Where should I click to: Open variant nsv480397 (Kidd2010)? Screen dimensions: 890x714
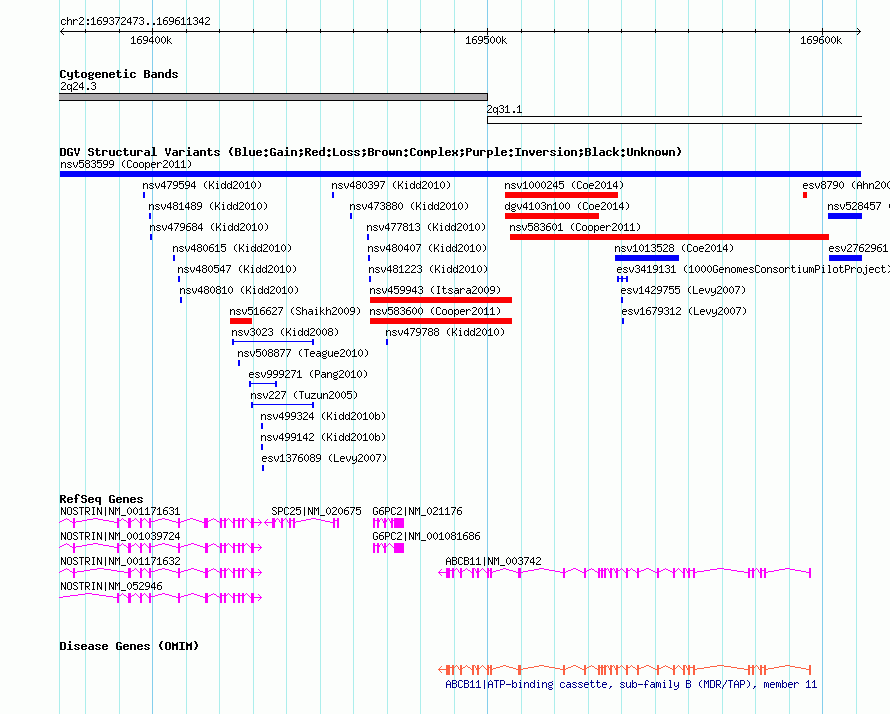click(391, 185)
